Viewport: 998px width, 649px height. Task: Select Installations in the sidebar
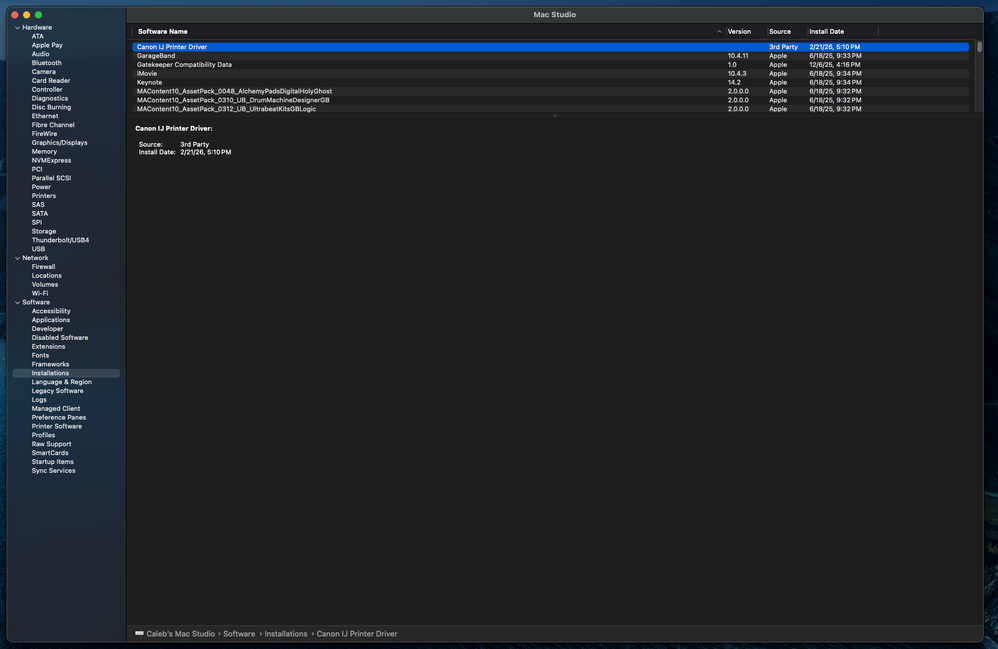coord(66,373)
